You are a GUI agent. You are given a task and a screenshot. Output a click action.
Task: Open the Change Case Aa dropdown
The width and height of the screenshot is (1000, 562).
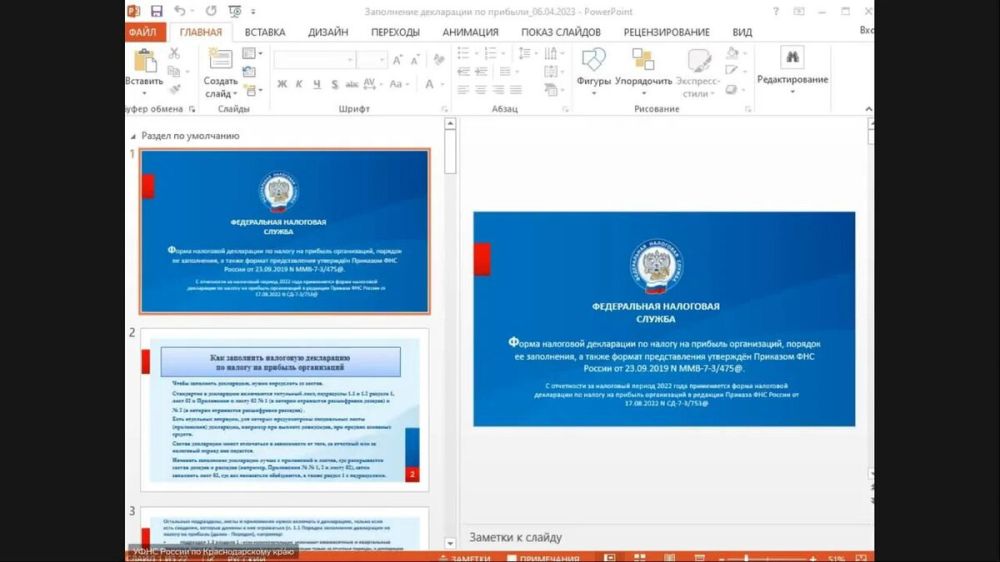click(399, 84)
